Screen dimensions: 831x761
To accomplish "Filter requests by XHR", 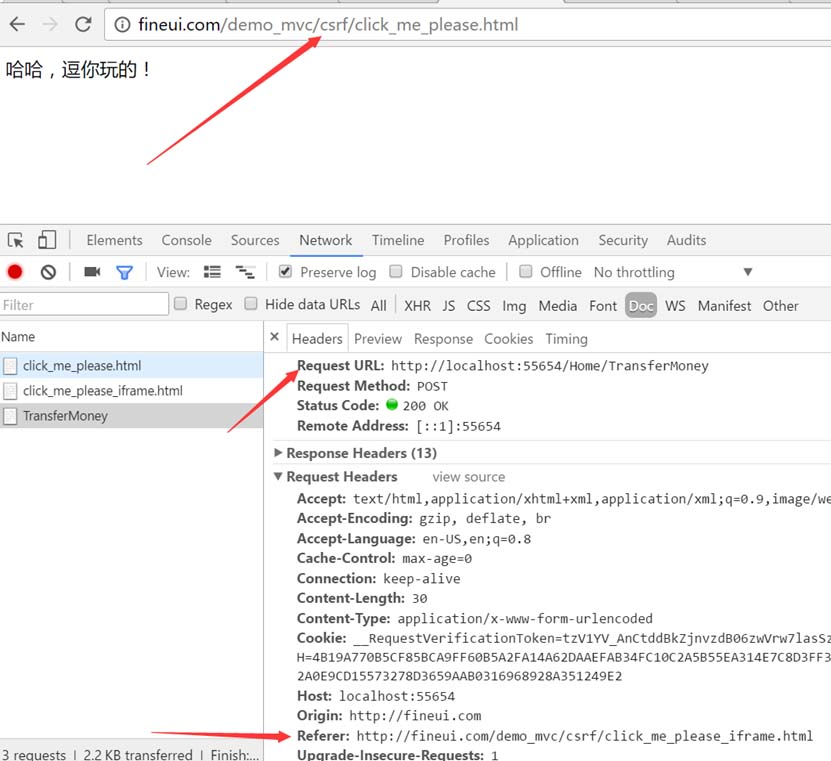I will click(417, 306).
